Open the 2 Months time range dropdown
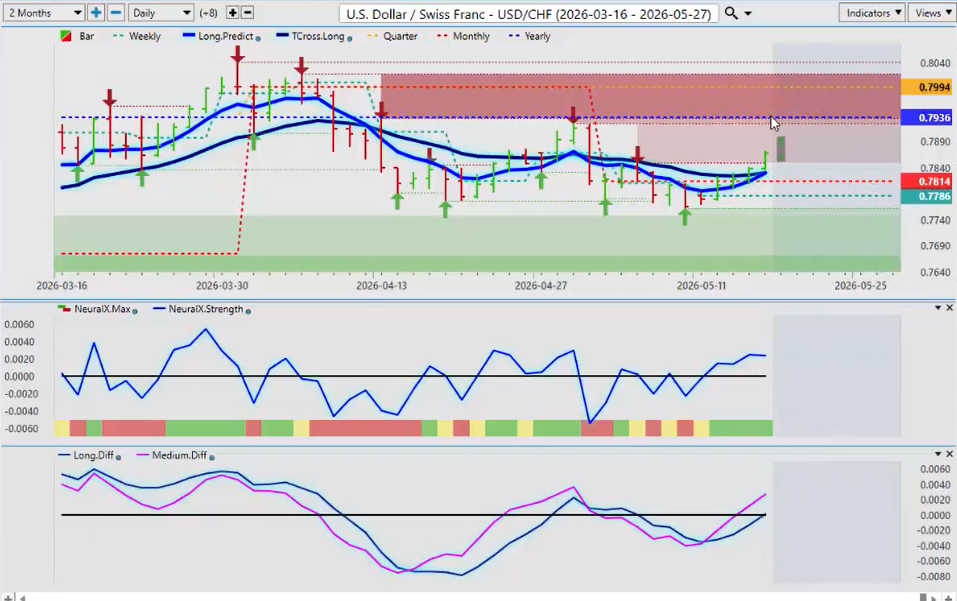The width and height of the screenshot is (957, 601). coord(43,12)
